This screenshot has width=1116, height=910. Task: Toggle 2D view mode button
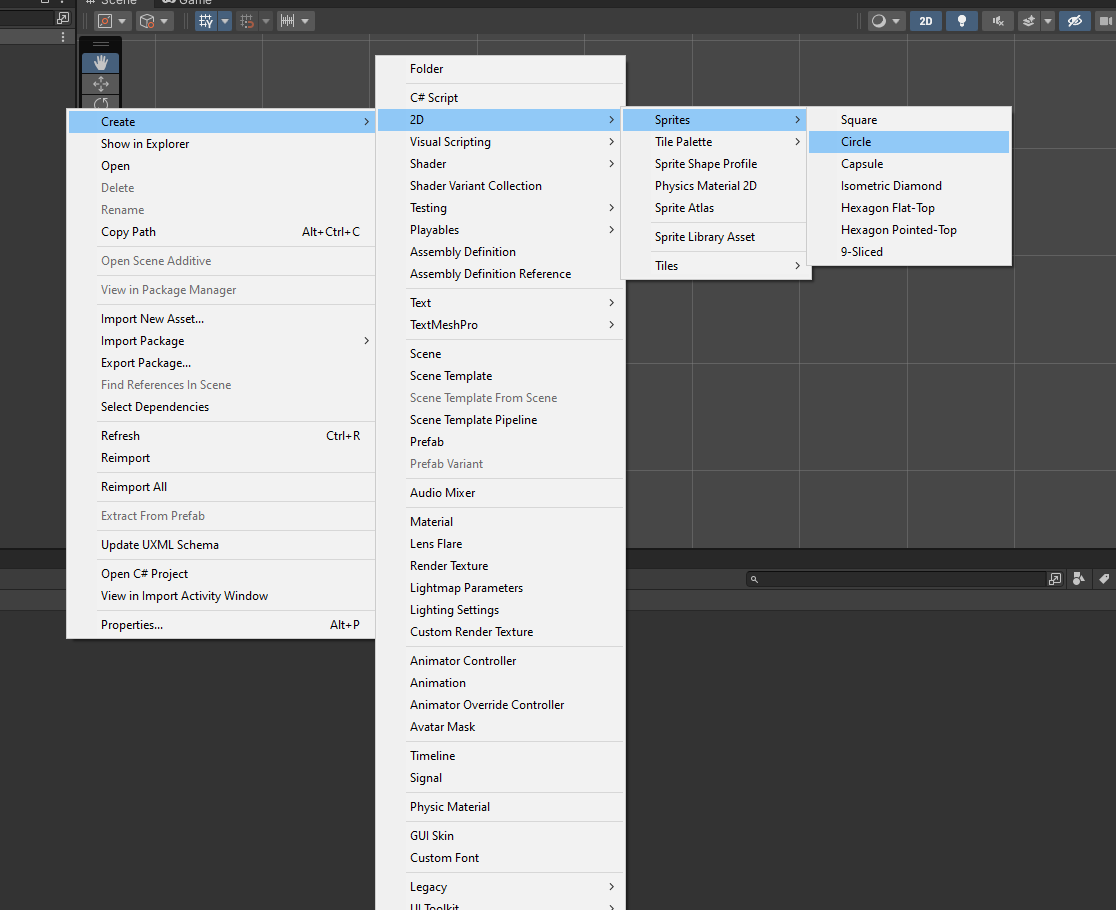[x=926, y=21]
